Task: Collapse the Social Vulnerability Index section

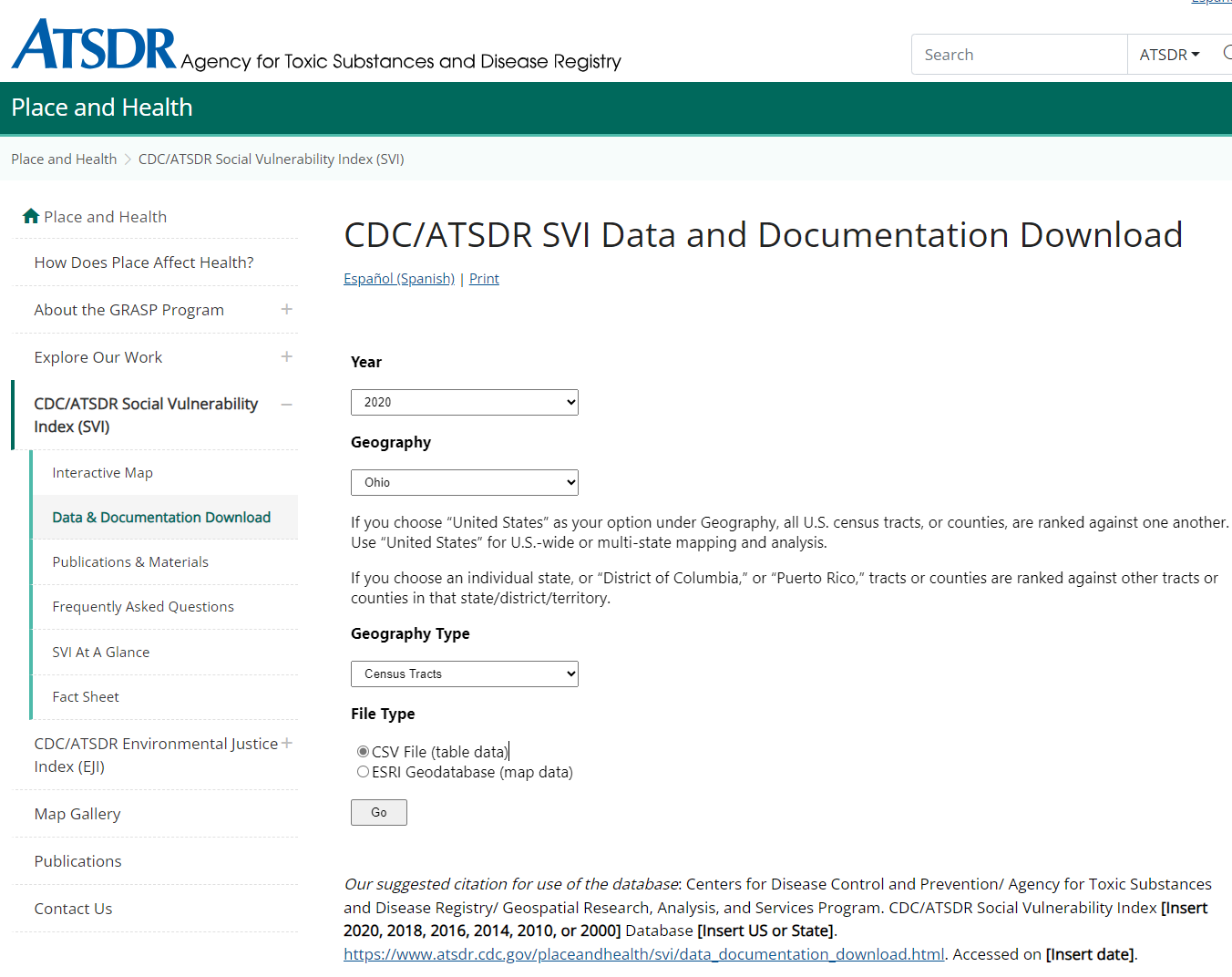Action: 287,405
